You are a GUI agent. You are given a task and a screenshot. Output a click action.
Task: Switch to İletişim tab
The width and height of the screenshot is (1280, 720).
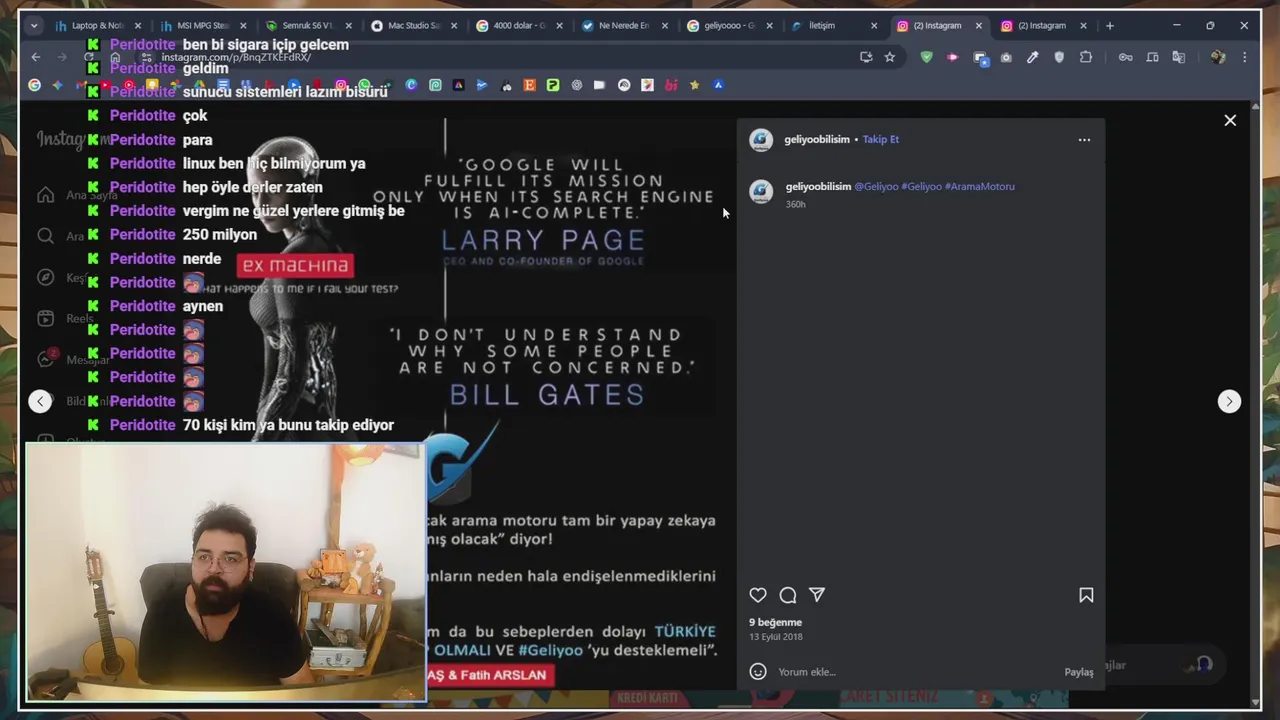(x=833, y=26)
